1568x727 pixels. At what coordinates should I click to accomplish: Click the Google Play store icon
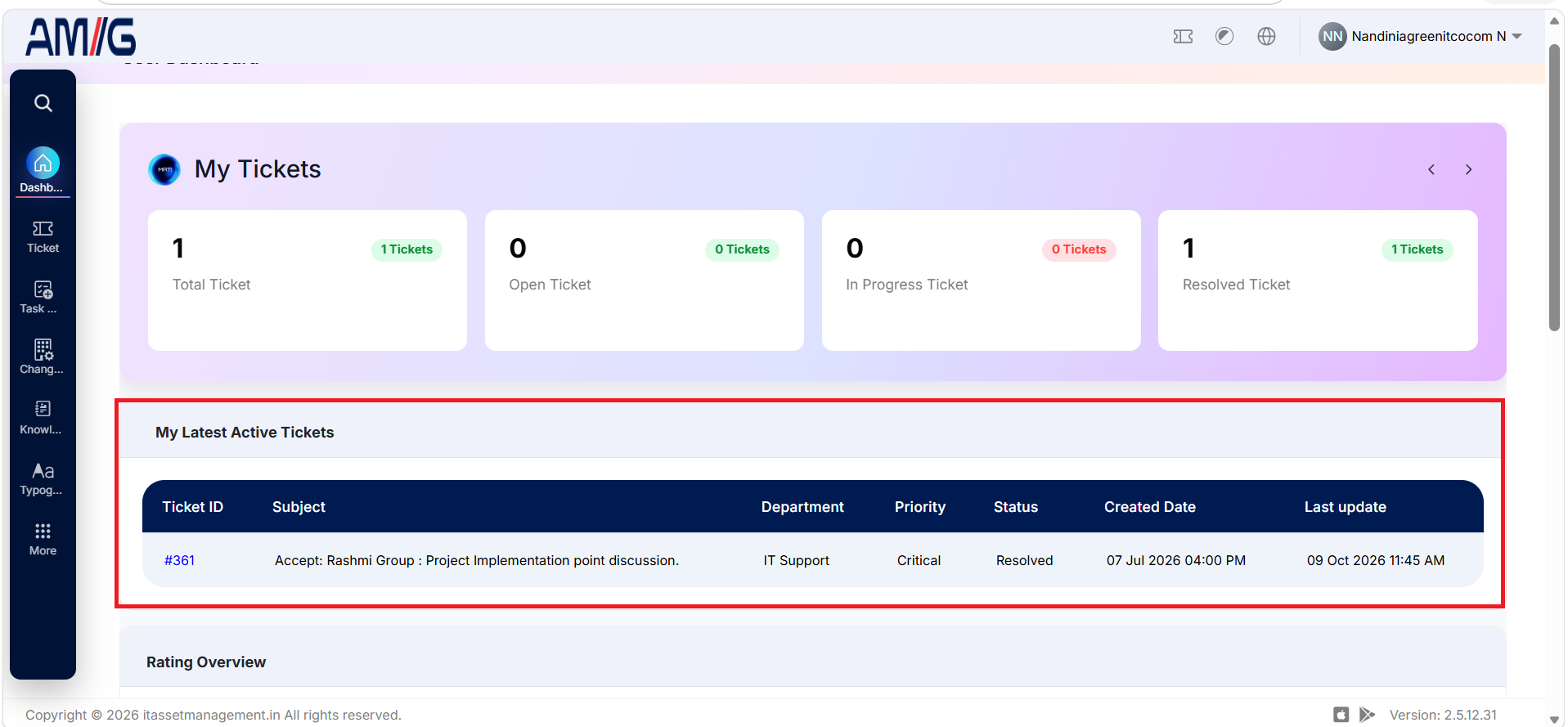pos(1367,715)
